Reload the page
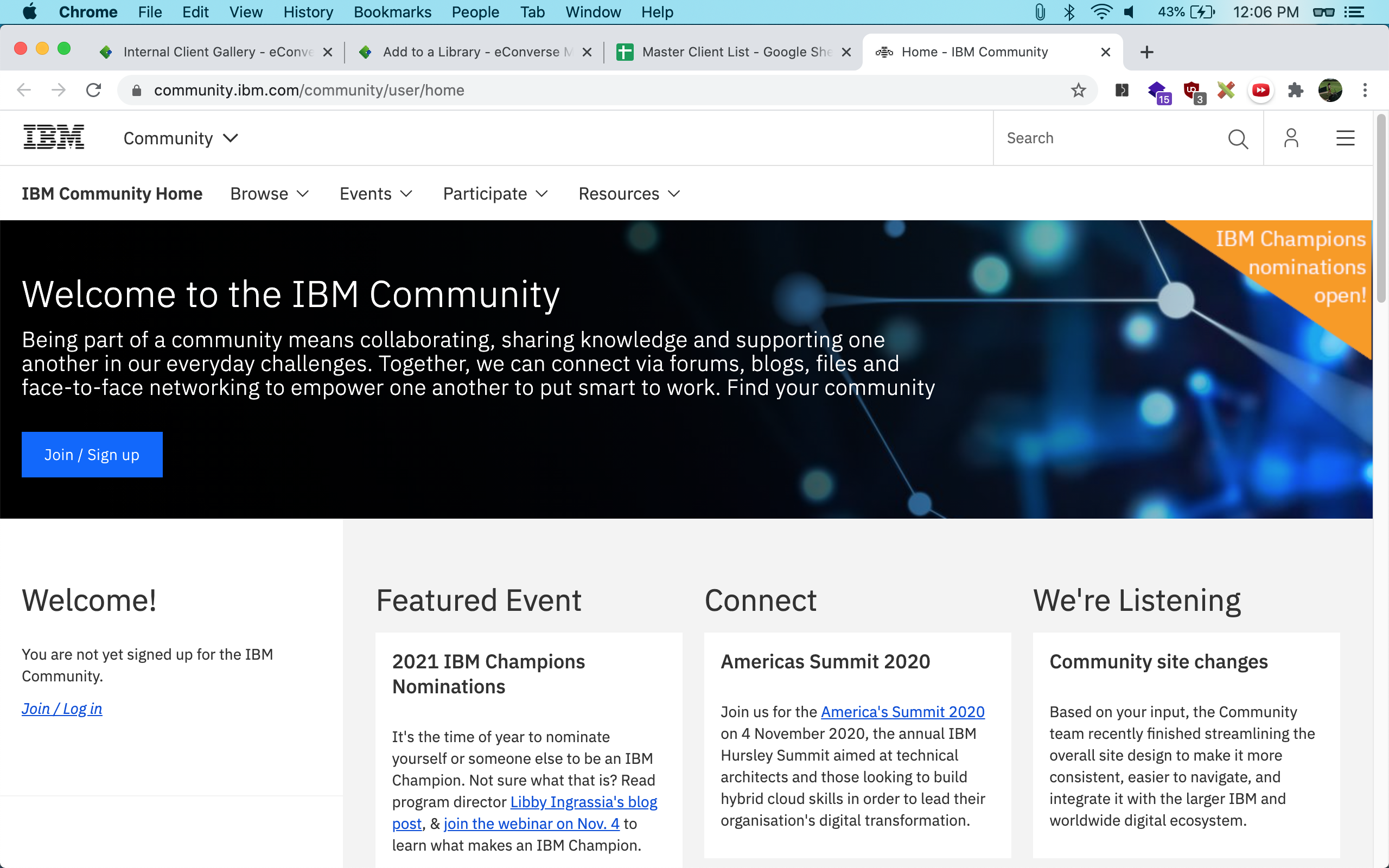Screen dimensions: 1389x868 tap(93, 90)
